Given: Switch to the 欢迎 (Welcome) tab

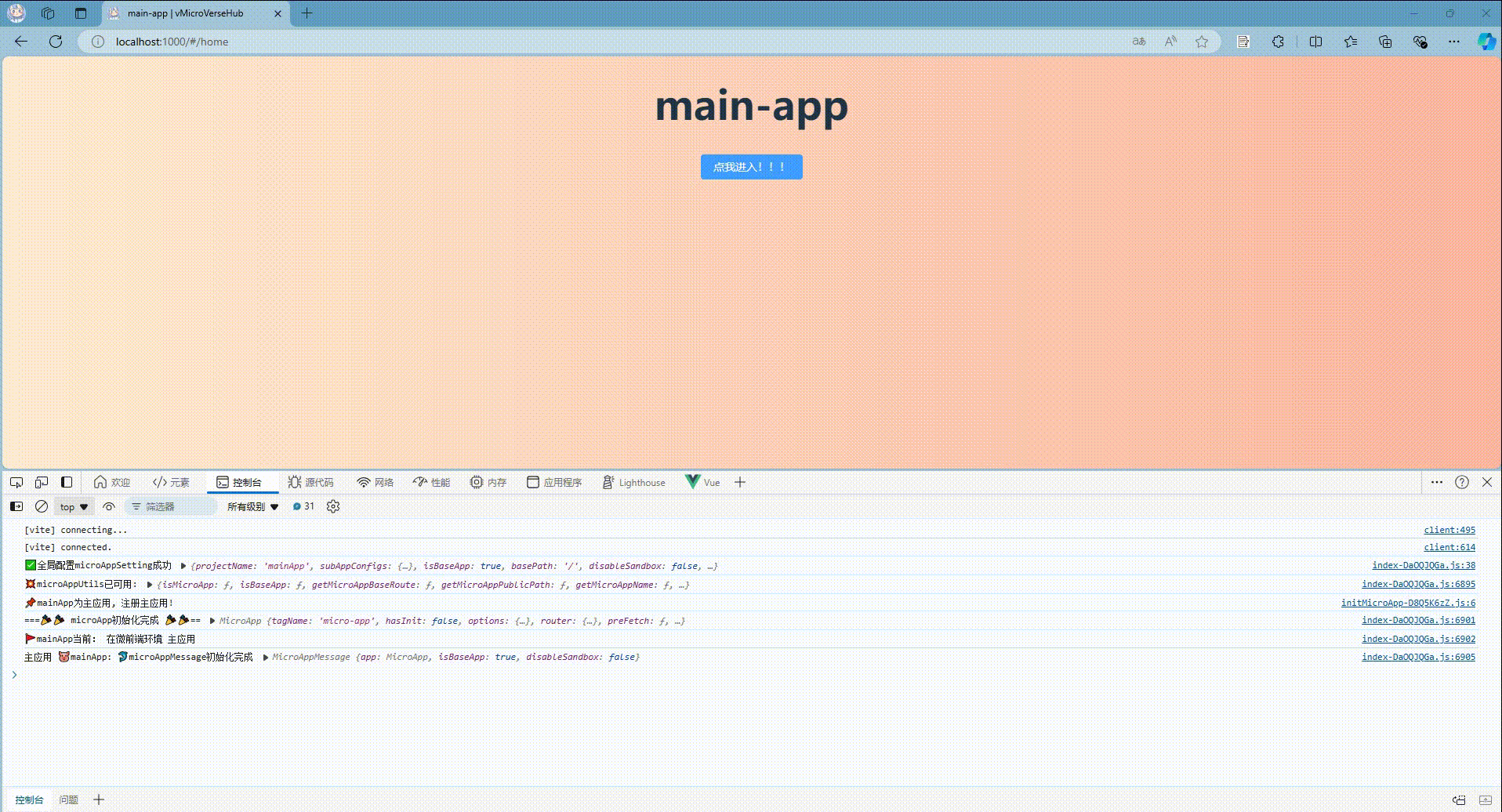Looking at the screenshot, I should pos(111,482).
